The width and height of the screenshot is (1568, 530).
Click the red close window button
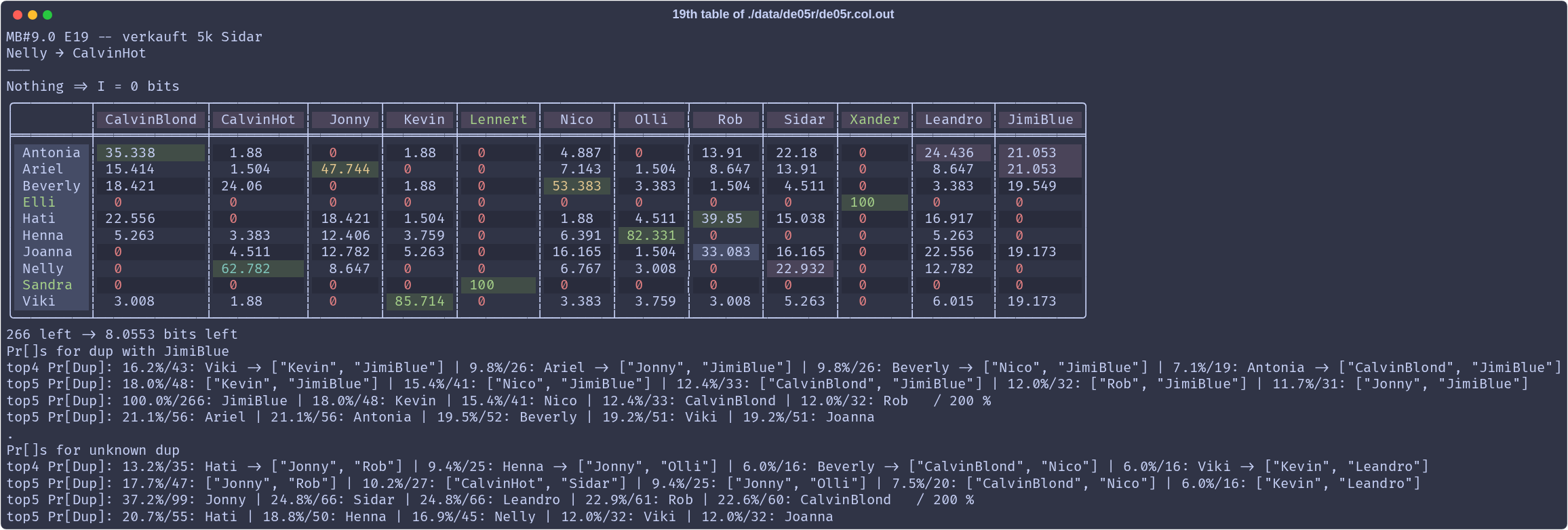(x=18, y=15)
